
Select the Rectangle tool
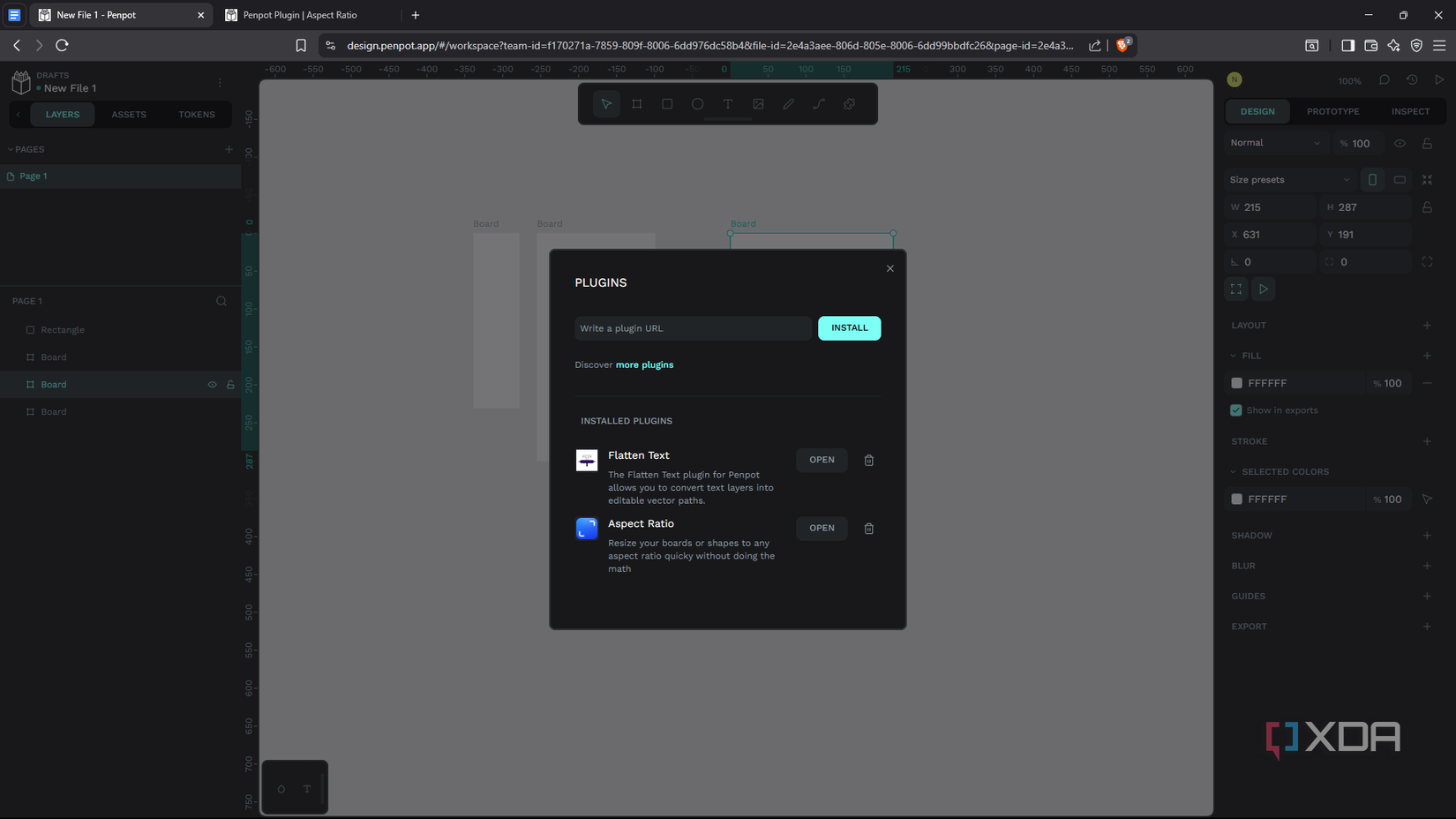coord(666,103)
